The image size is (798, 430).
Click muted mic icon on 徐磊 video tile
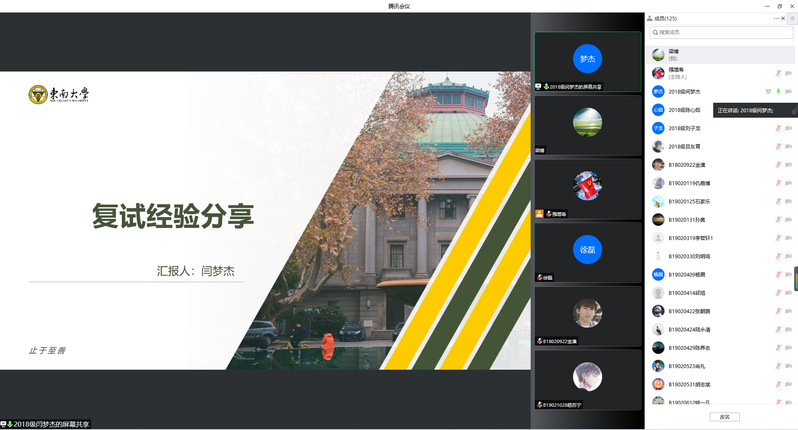(539, 277)
